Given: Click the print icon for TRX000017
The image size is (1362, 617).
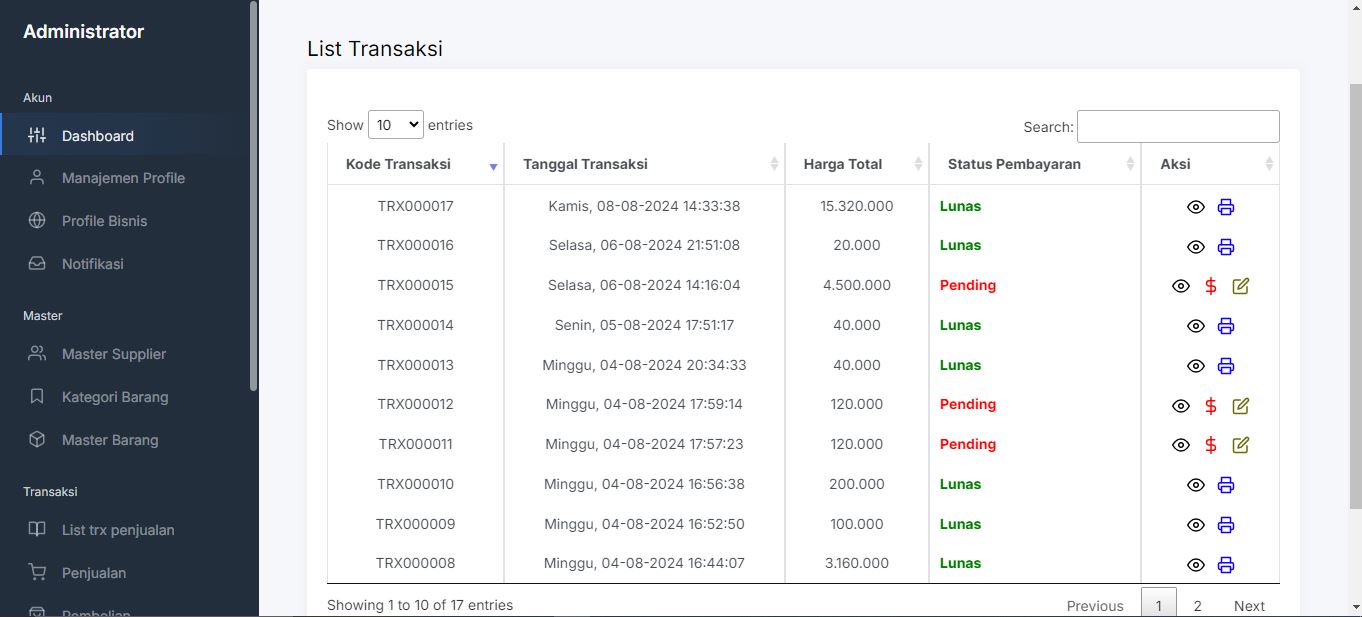Looking at the screenshot, I should (1226, 207).
